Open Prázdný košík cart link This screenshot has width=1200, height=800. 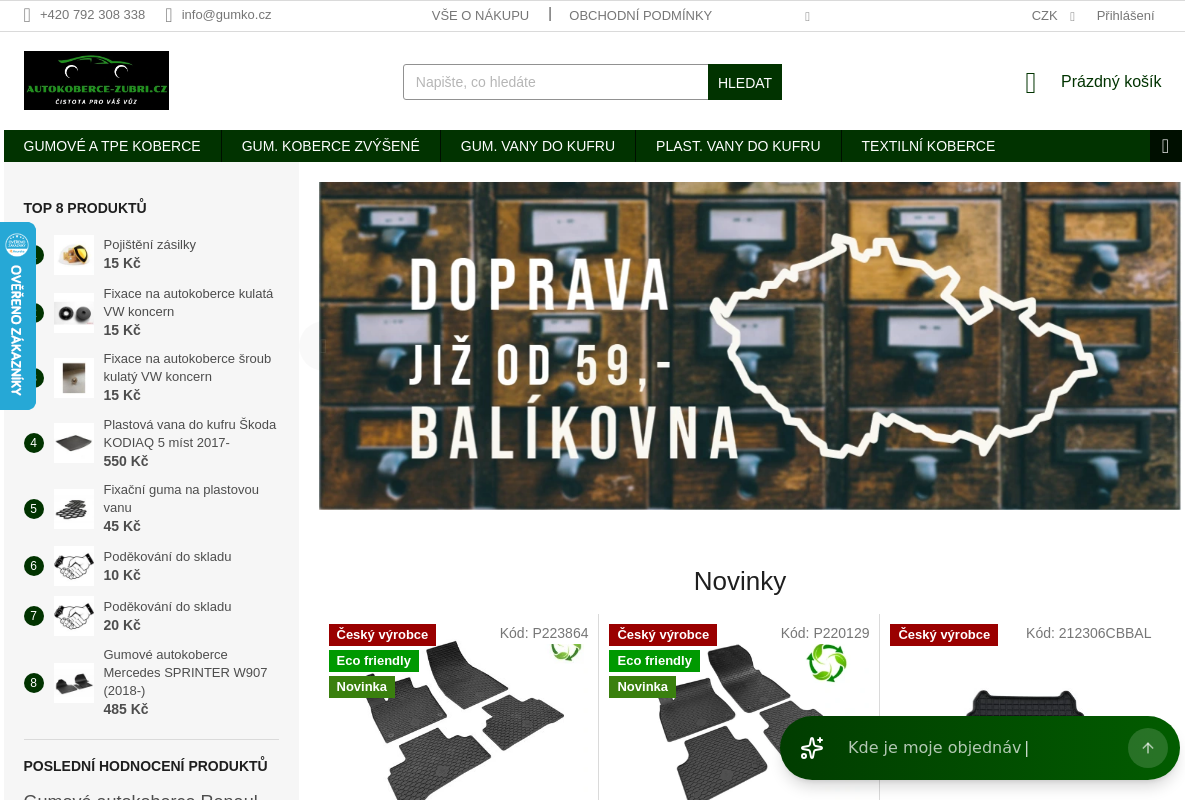point(1111,82)
